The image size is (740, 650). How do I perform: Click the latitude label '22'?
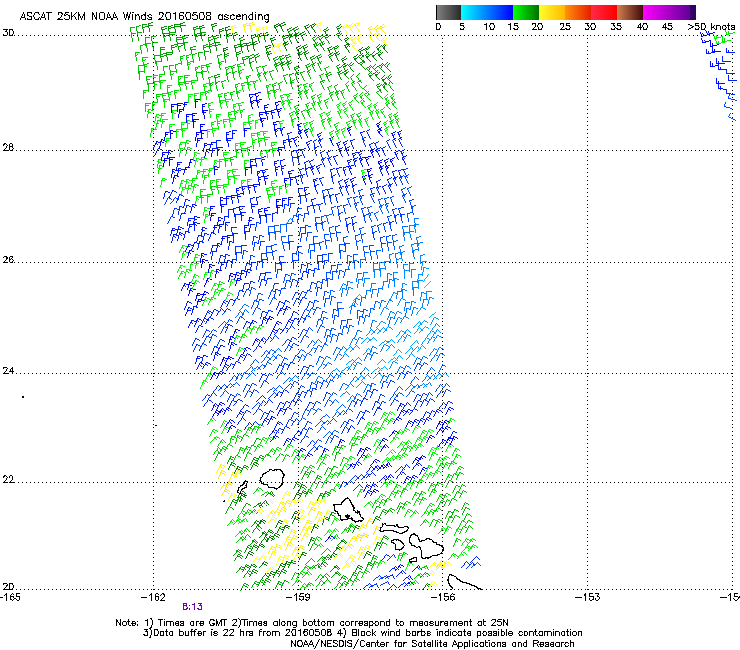(x=8, y=479)
